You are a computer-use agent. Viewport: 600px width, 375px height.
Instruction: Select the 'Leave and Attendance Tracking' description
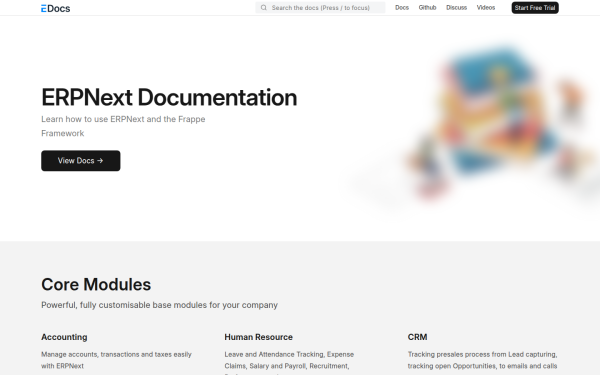[289, 363]
